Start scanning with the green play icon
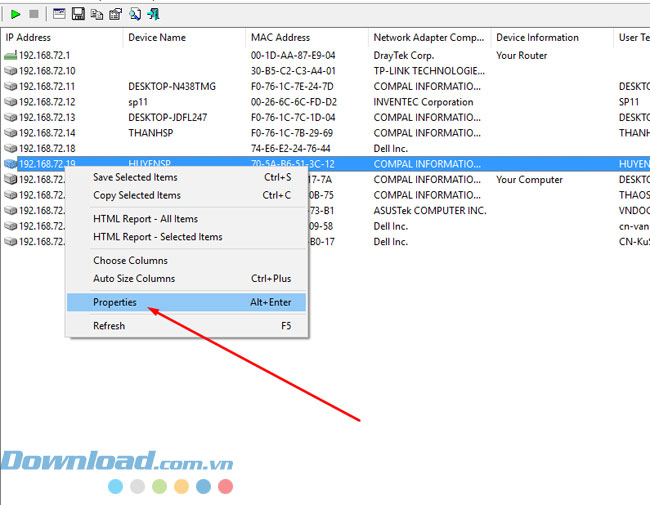Screen dimensions: 650x505 (x=15, y=15)
